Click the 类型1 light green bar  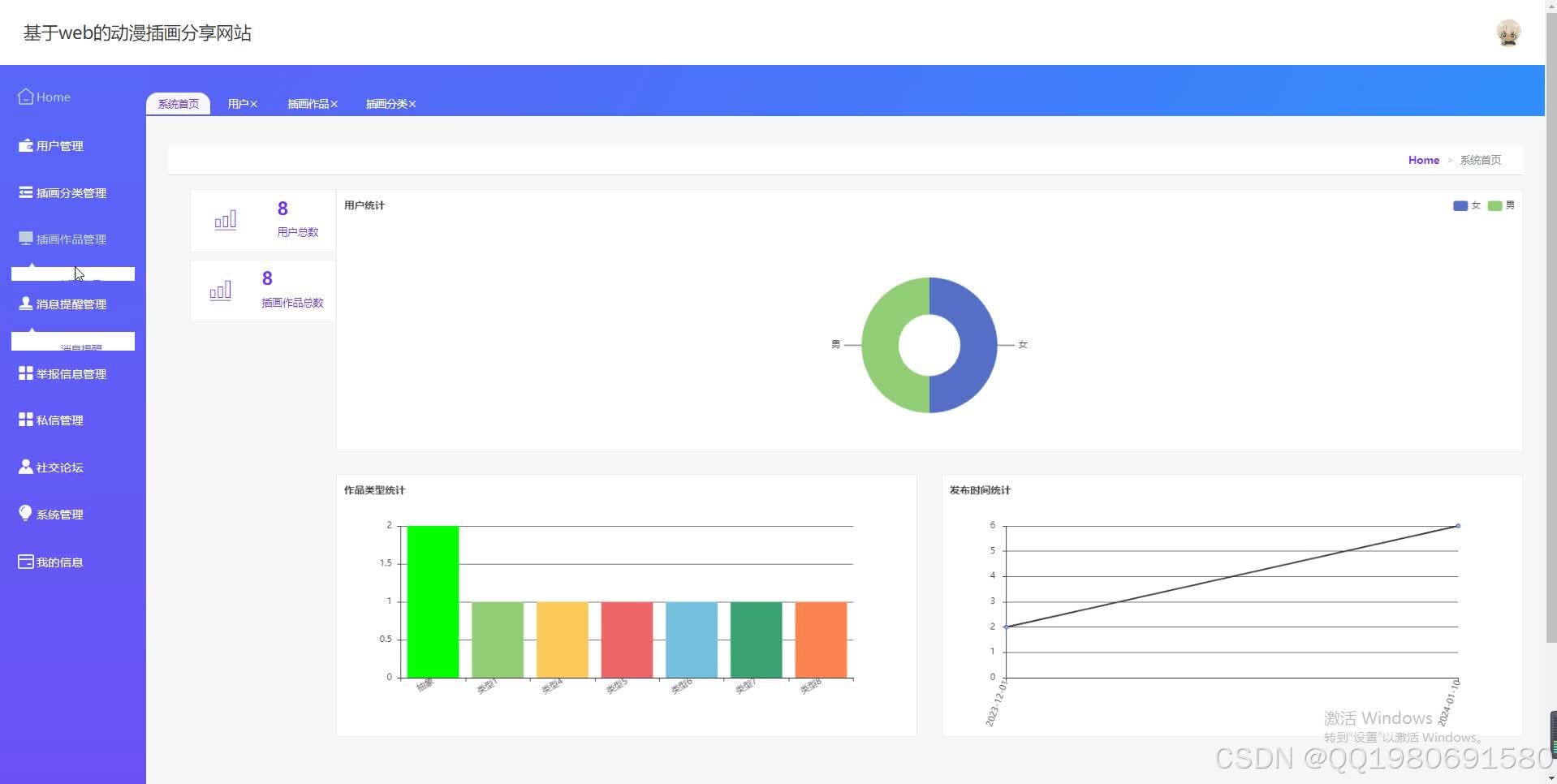pos(498,640)
